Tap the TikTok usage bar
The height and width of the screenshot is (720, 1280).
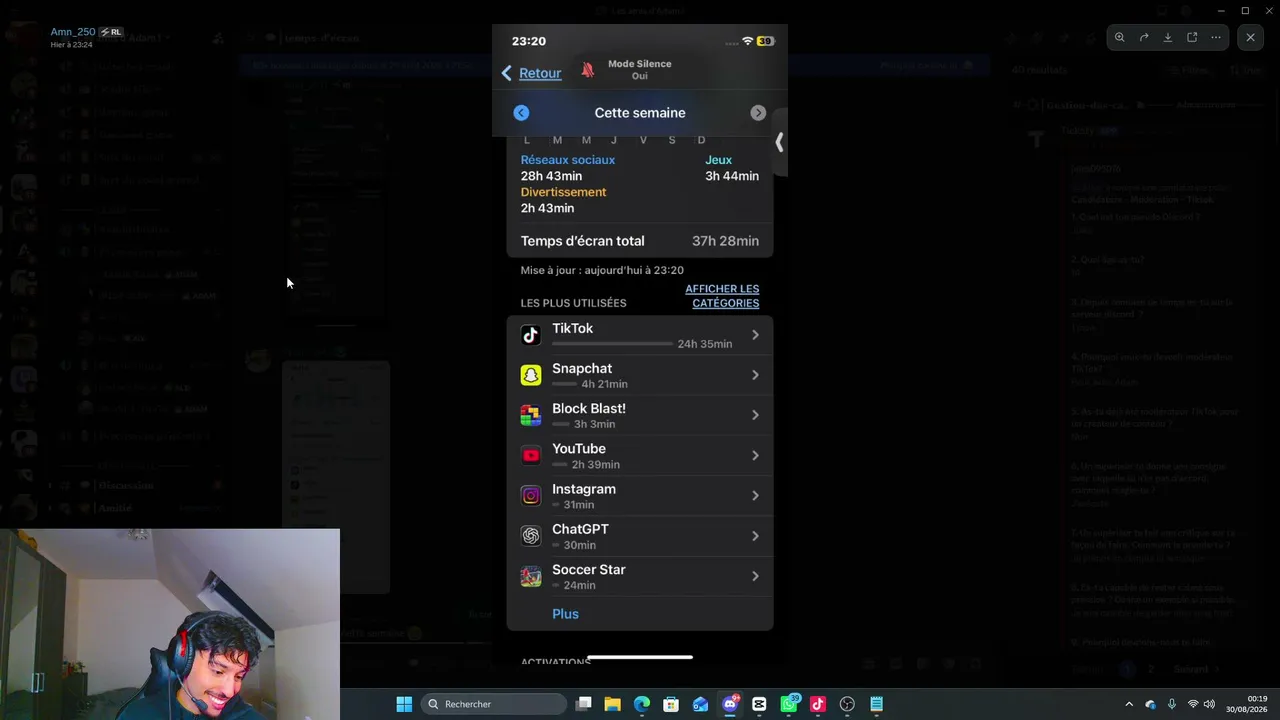(612, 344)
